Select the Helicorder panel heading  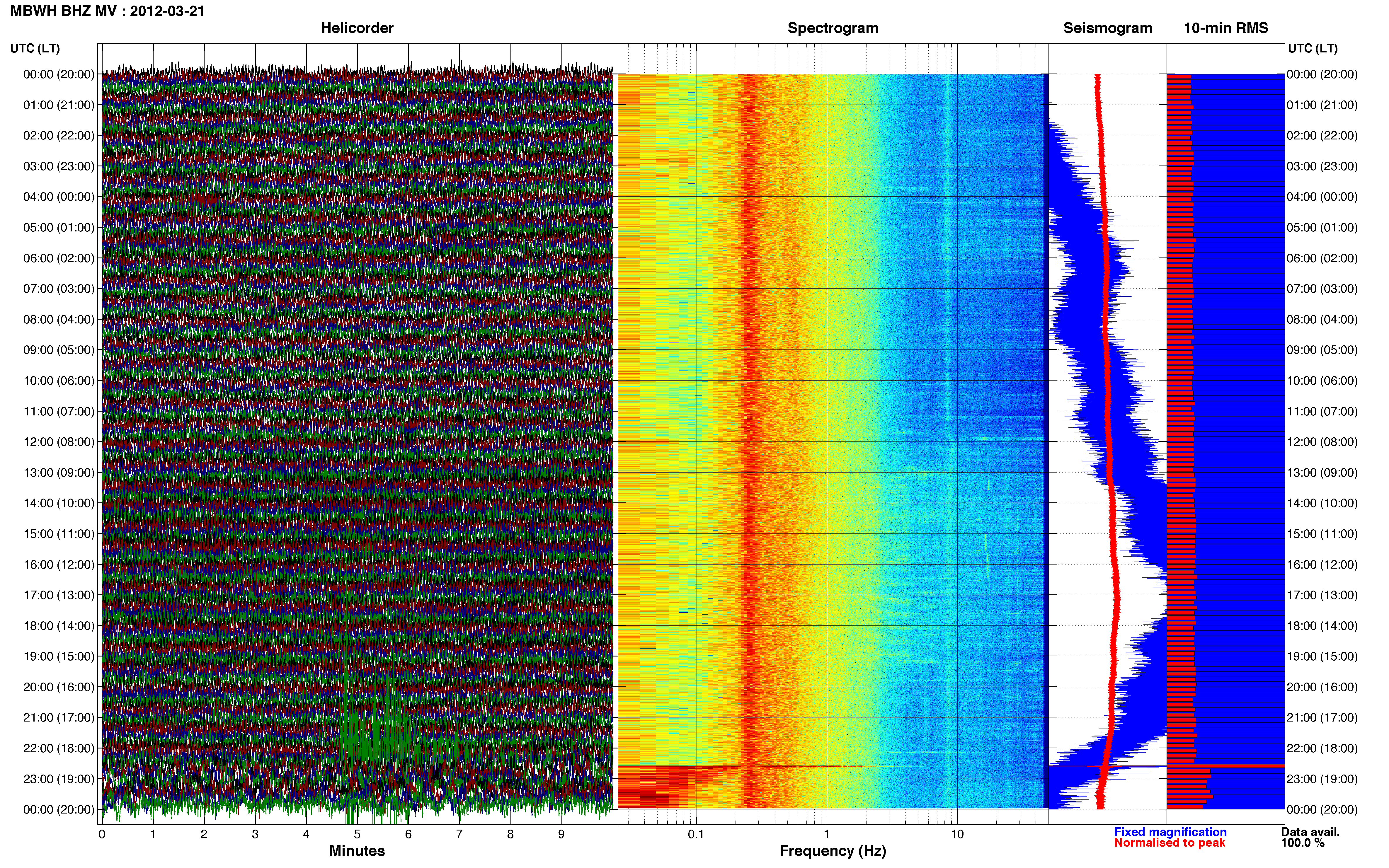[x=357, y=28]
